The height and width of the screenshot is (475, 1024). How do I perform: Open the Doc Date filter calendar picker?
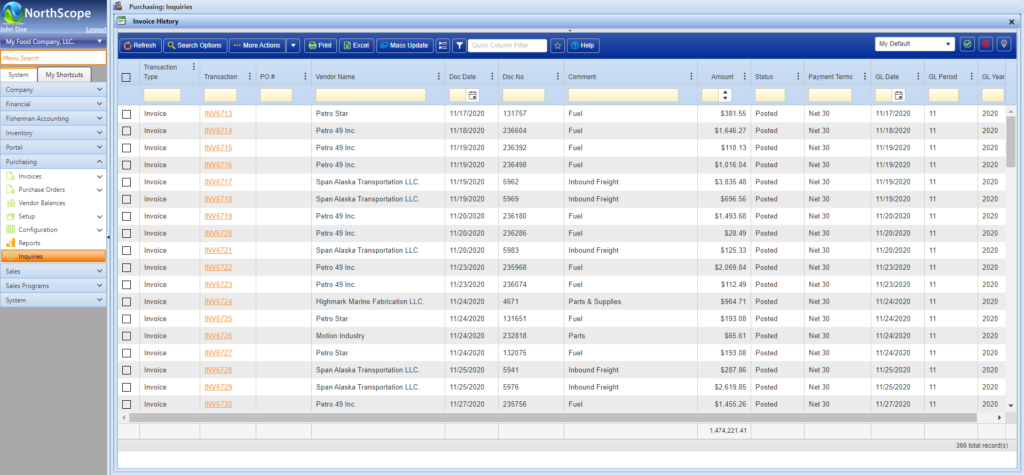click(x=473, y=95)
